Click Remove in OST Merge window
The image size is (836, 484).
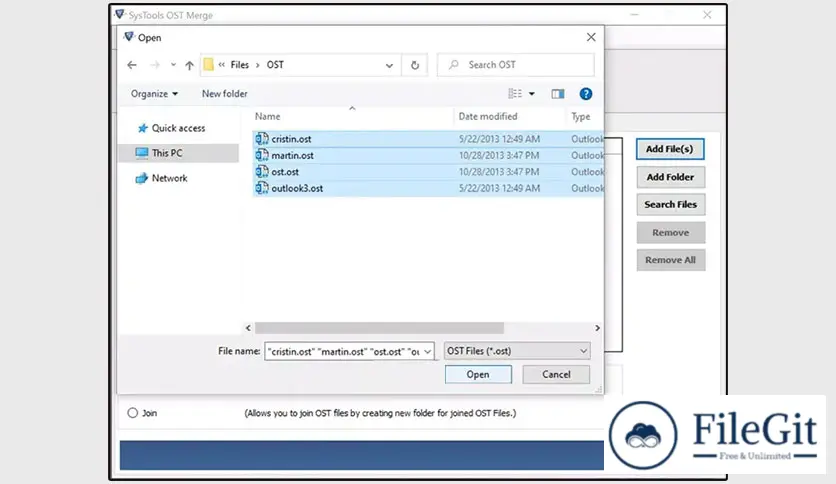click(x=670, y=232)
